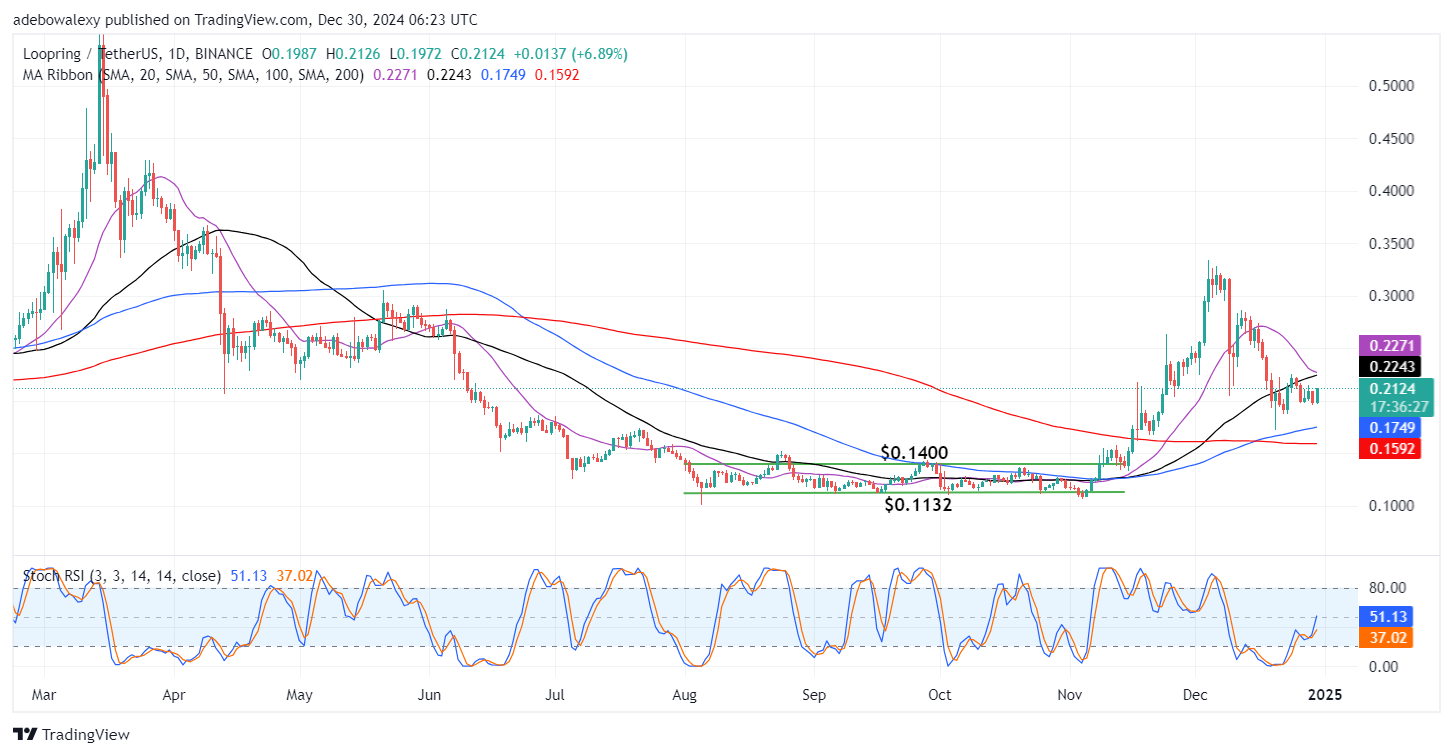Click the 37.02 value in Stoch RSI legend
Screen dimensions: 1453x756
point(294,576)
